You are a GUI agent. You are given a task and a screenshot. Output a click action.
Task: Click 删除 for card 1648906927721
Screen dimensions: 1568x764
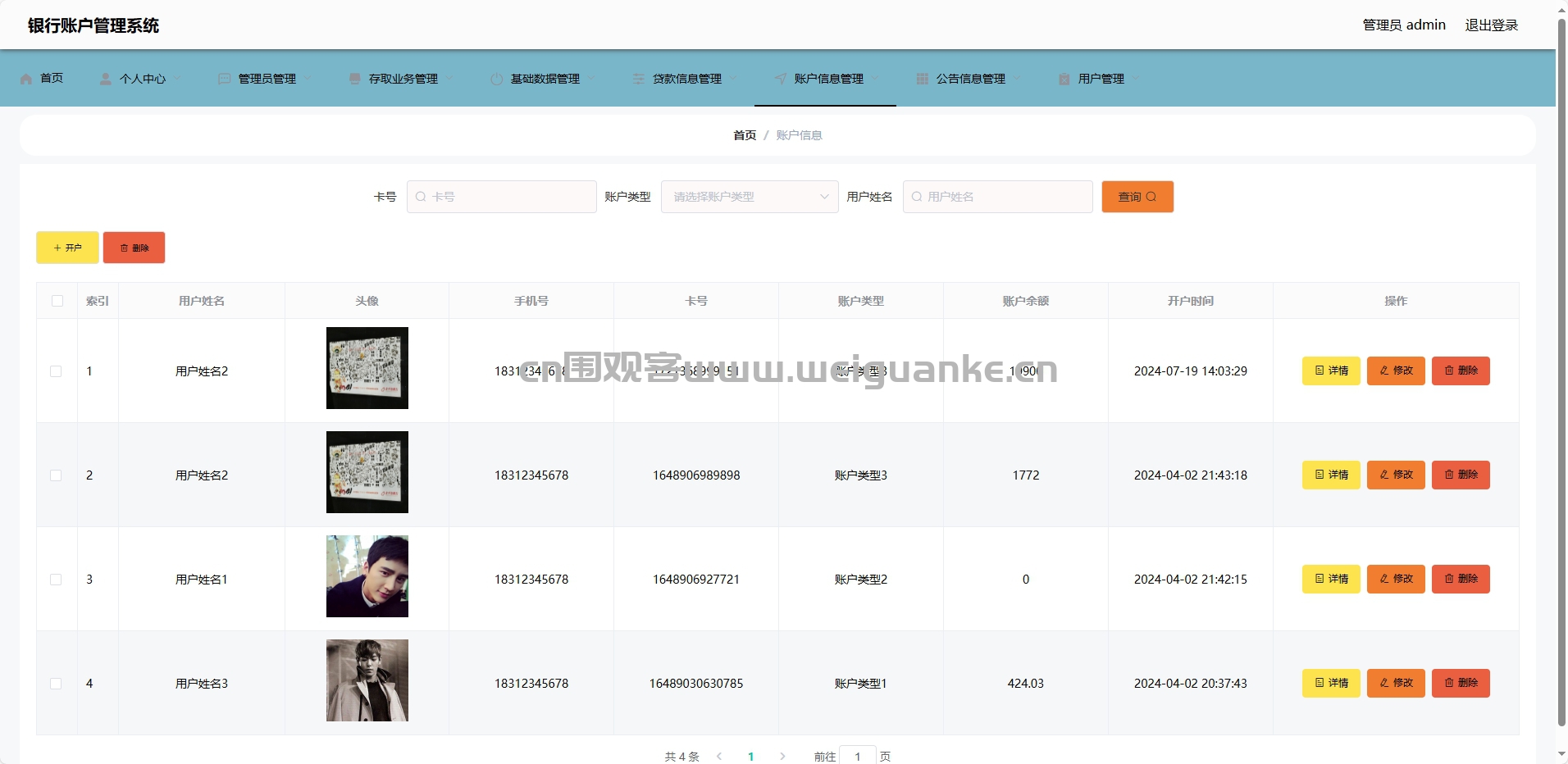click(x=1461, y=580)
